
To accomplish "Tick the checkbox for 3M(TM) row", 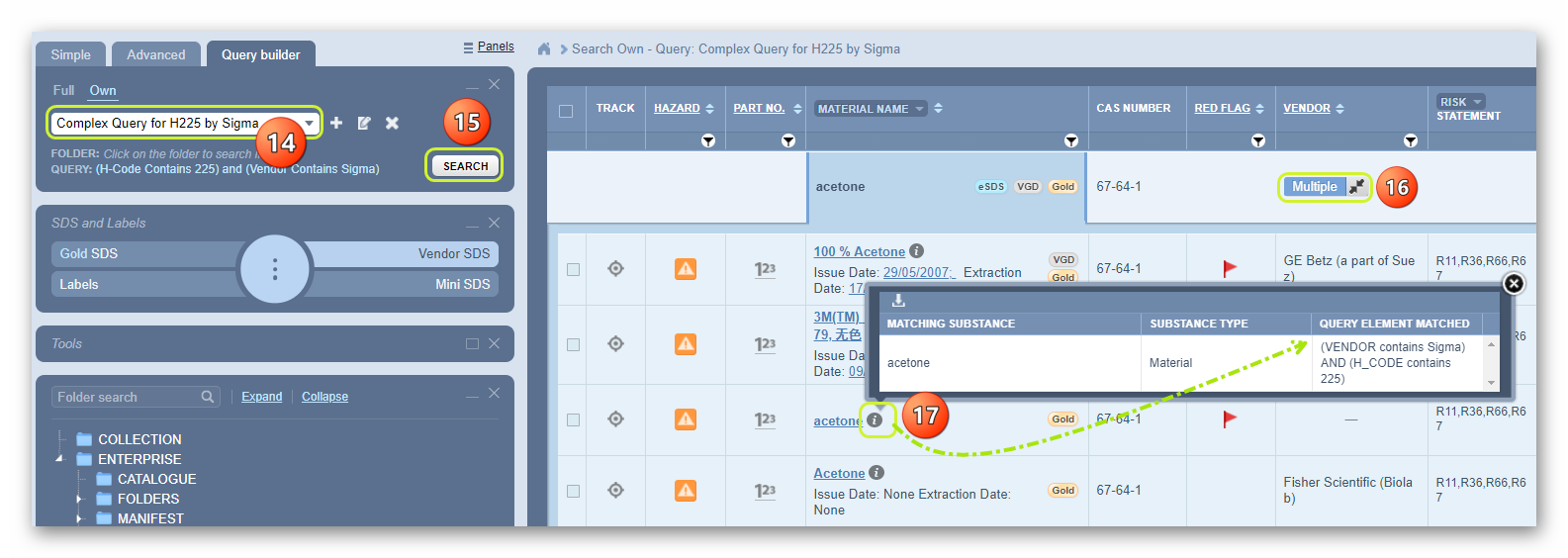I will 573,344.
